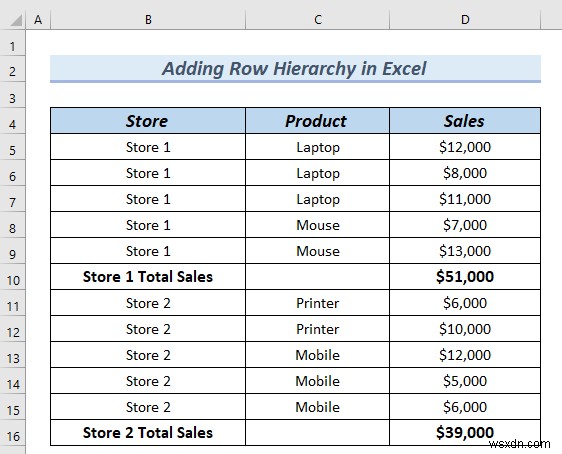This screenshot has width=562, height=454.
Task: Select the $51,000 total cell
Action: 465,277
